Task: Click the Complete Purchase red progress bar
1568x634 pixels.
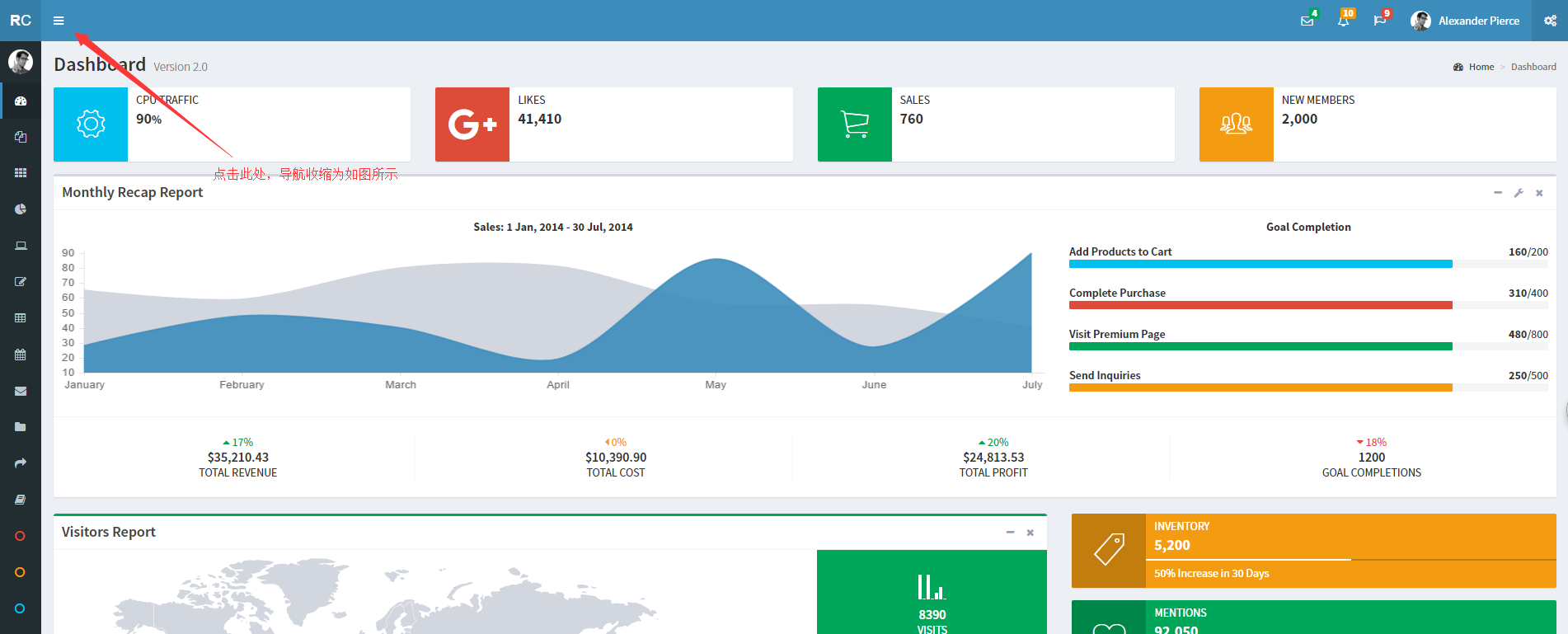Action: [1308, 305]
